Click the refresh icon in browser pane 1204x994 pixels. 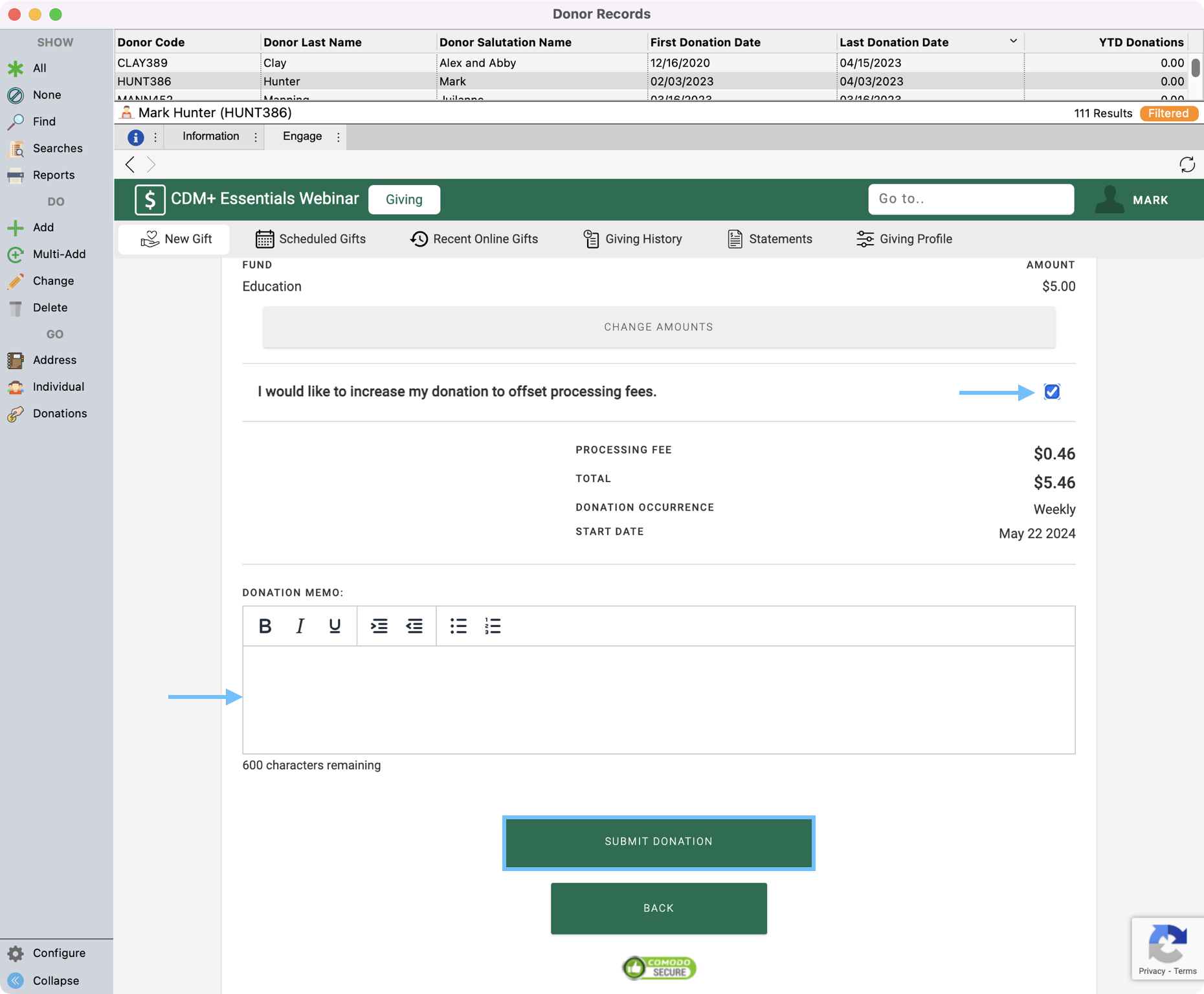point(1187,164)
